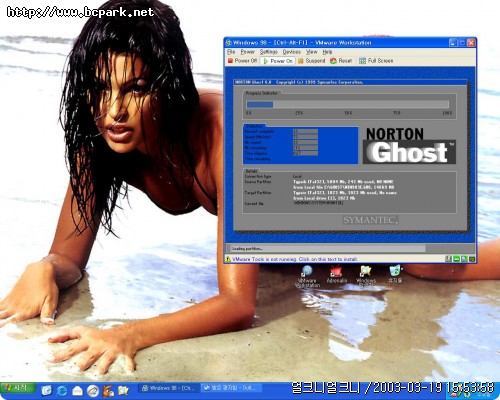The height and width of the screenshot is (400, 500).
Task: Select the VMware Workstation desktop shortcut
Action: pyautogui.click(x=307, y=277)
